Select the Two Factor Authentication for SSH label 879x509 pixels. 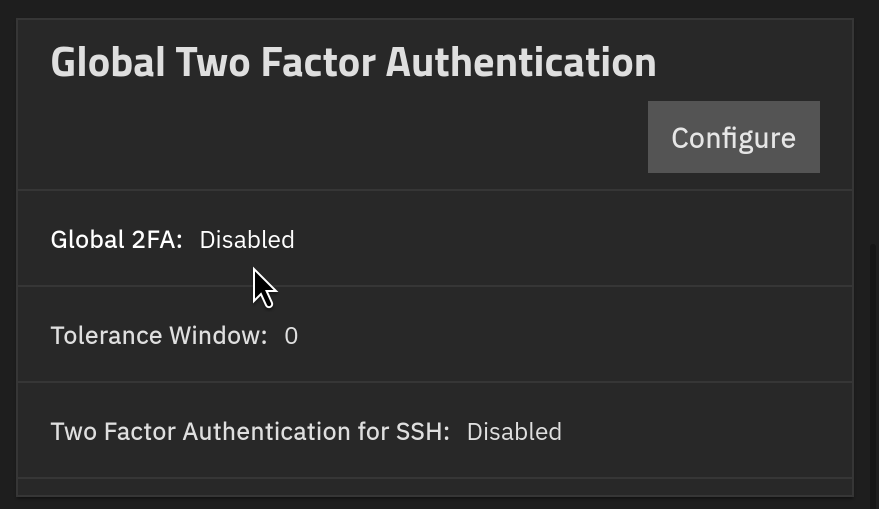coord(250,432)
